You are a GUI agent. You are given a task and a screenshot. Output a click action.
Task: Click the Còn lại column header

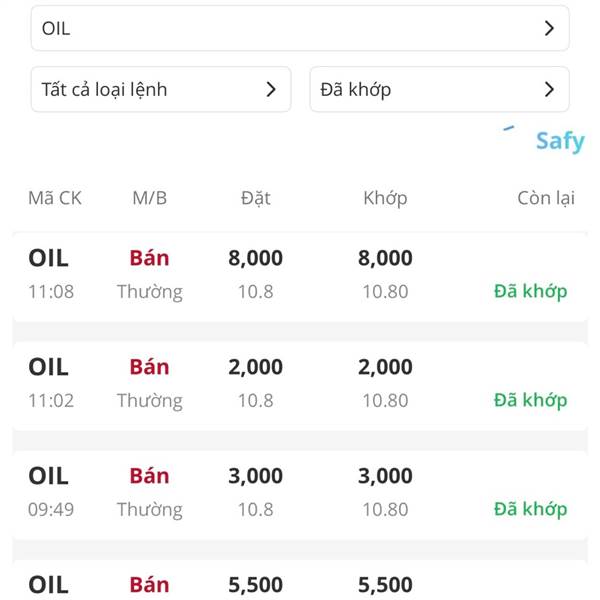click(546, 198)
